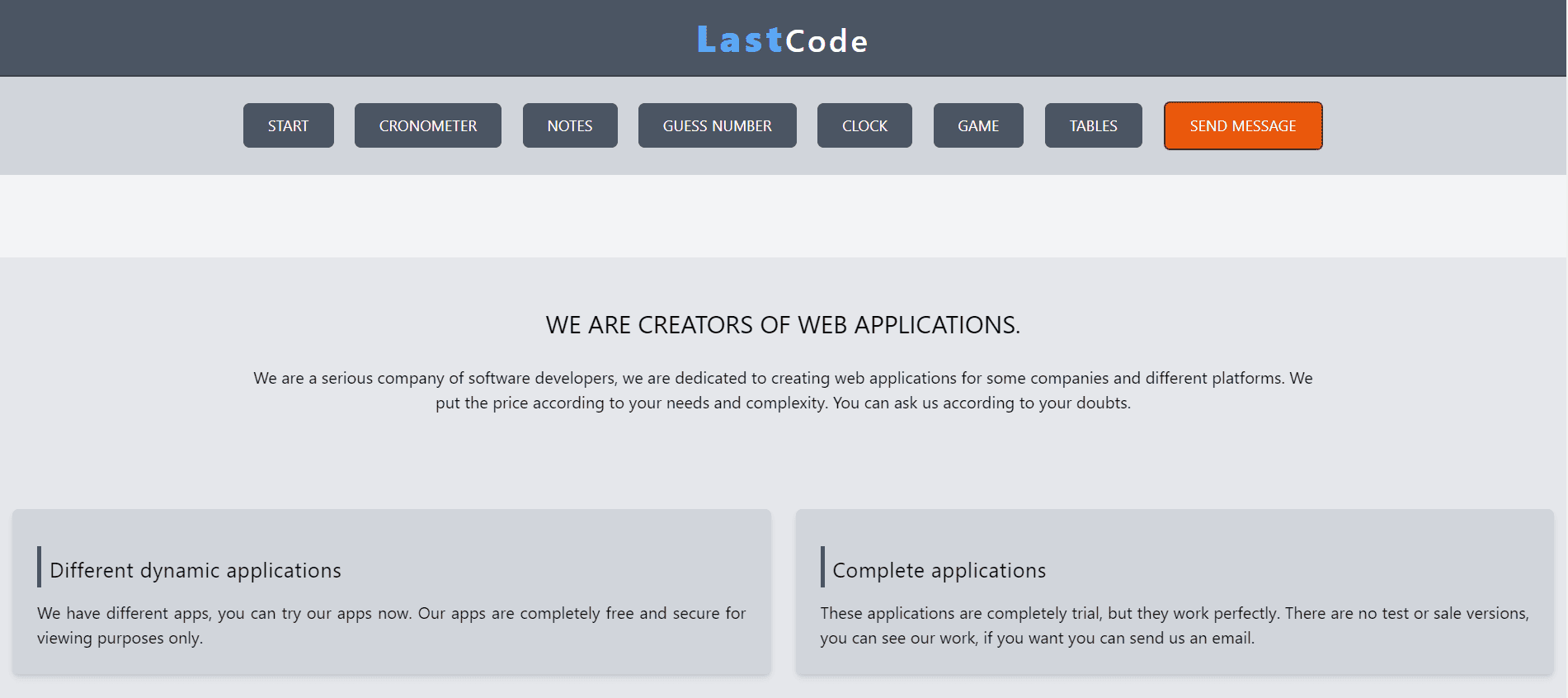Click the vertical bar beside 'Different dynamic applications'
Viewport: 1568px width, 698px height.
(39, 567)
